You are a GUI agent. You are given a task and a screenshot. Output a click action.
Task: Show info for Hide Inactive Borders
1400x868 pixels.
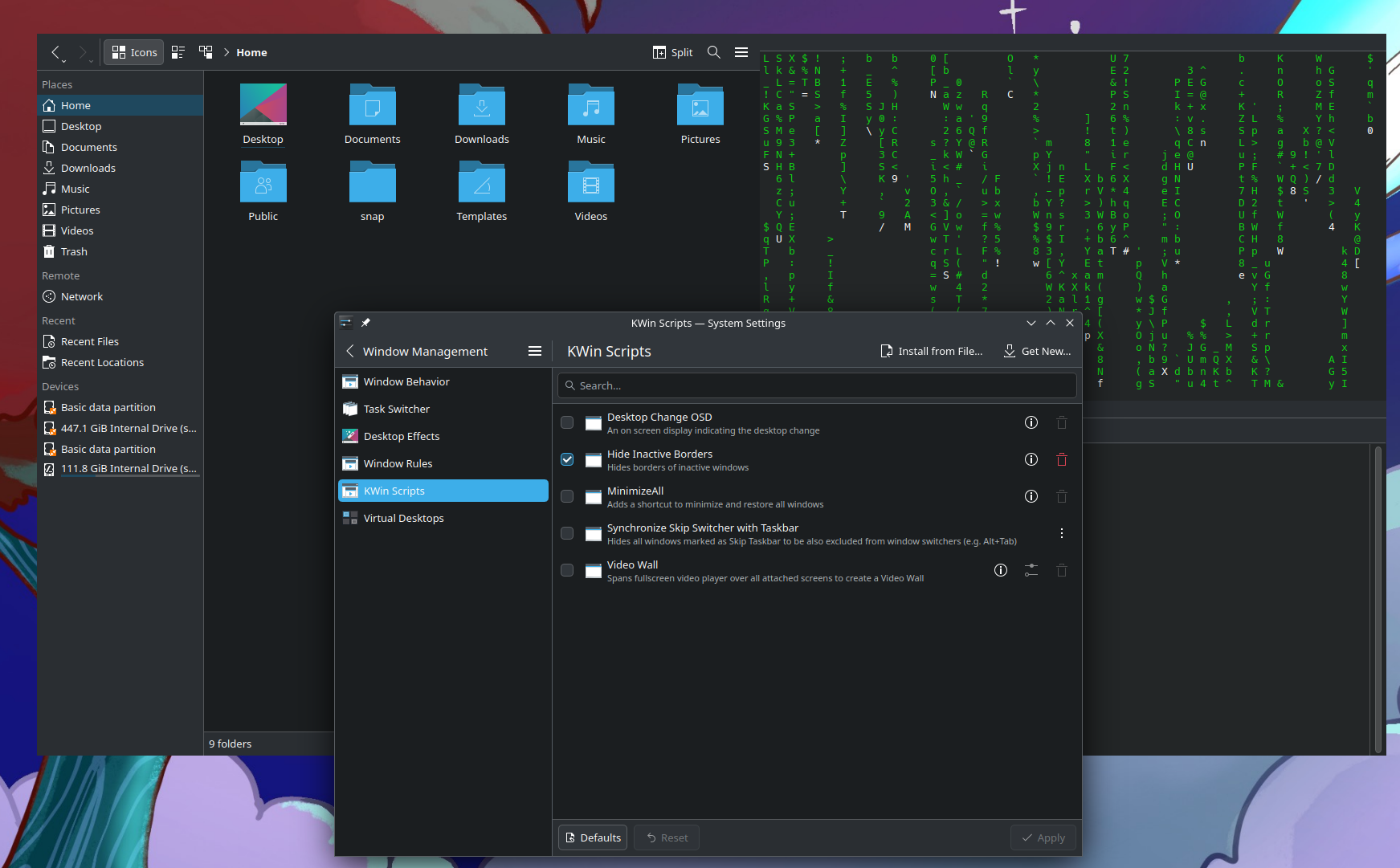[1031, 459]
